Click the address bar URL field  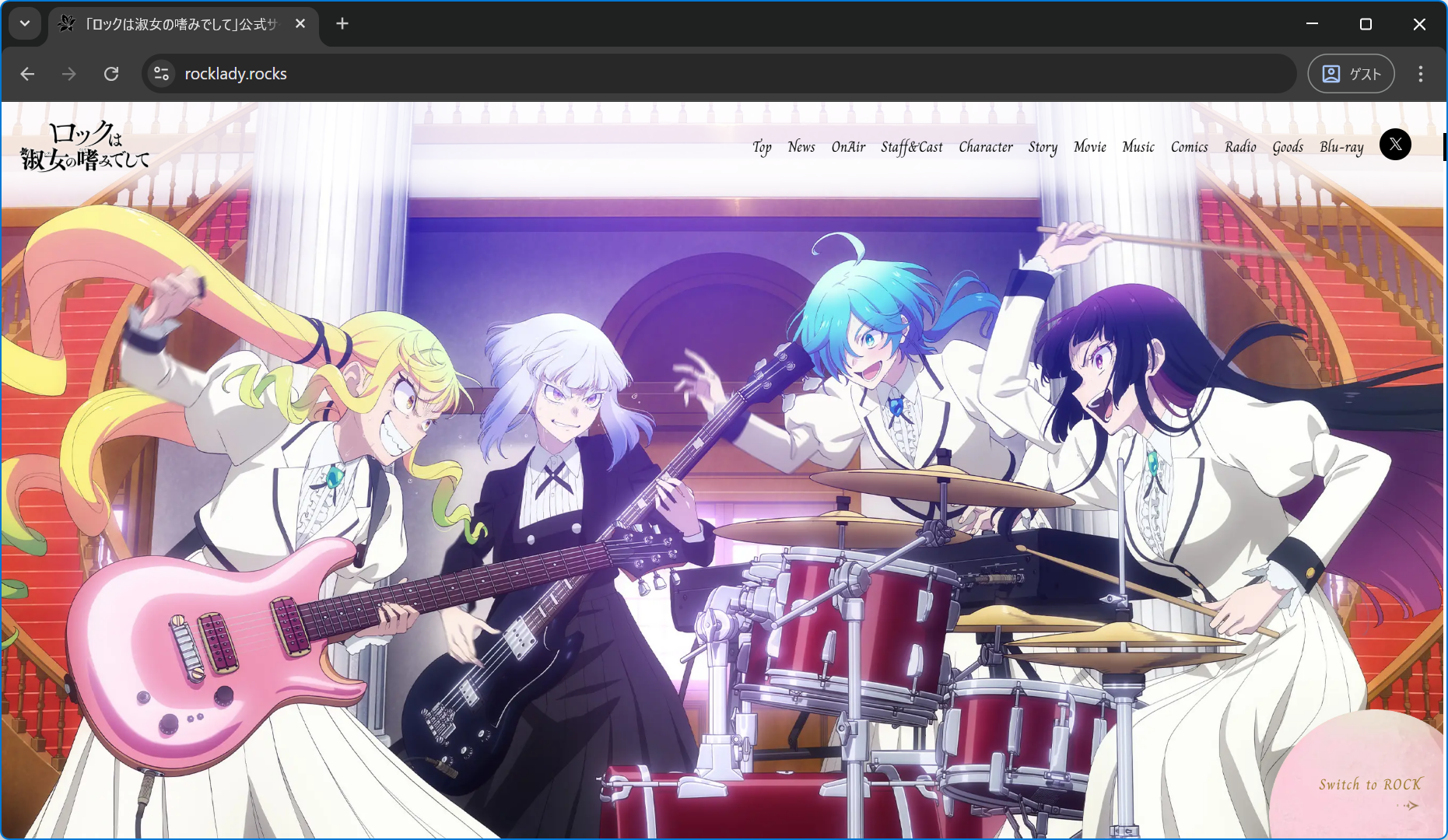point(720,74)
